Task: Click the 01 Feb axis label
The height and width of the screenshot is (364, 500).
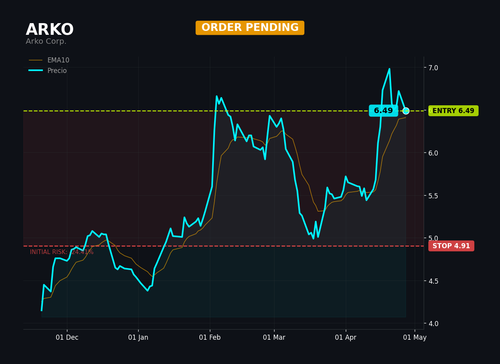Action: pos(210,337)
